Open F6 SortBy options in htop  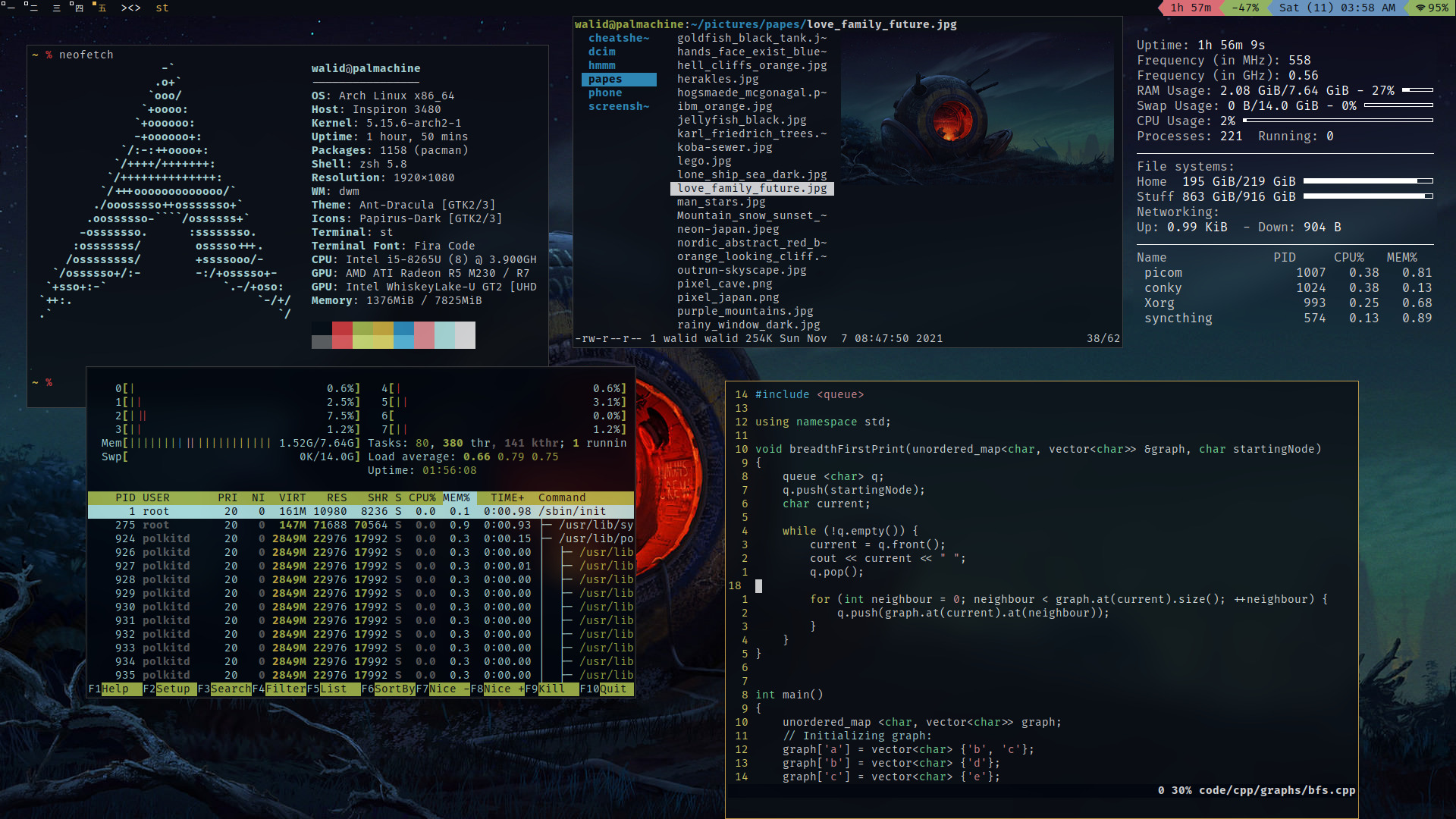point(388,689)
